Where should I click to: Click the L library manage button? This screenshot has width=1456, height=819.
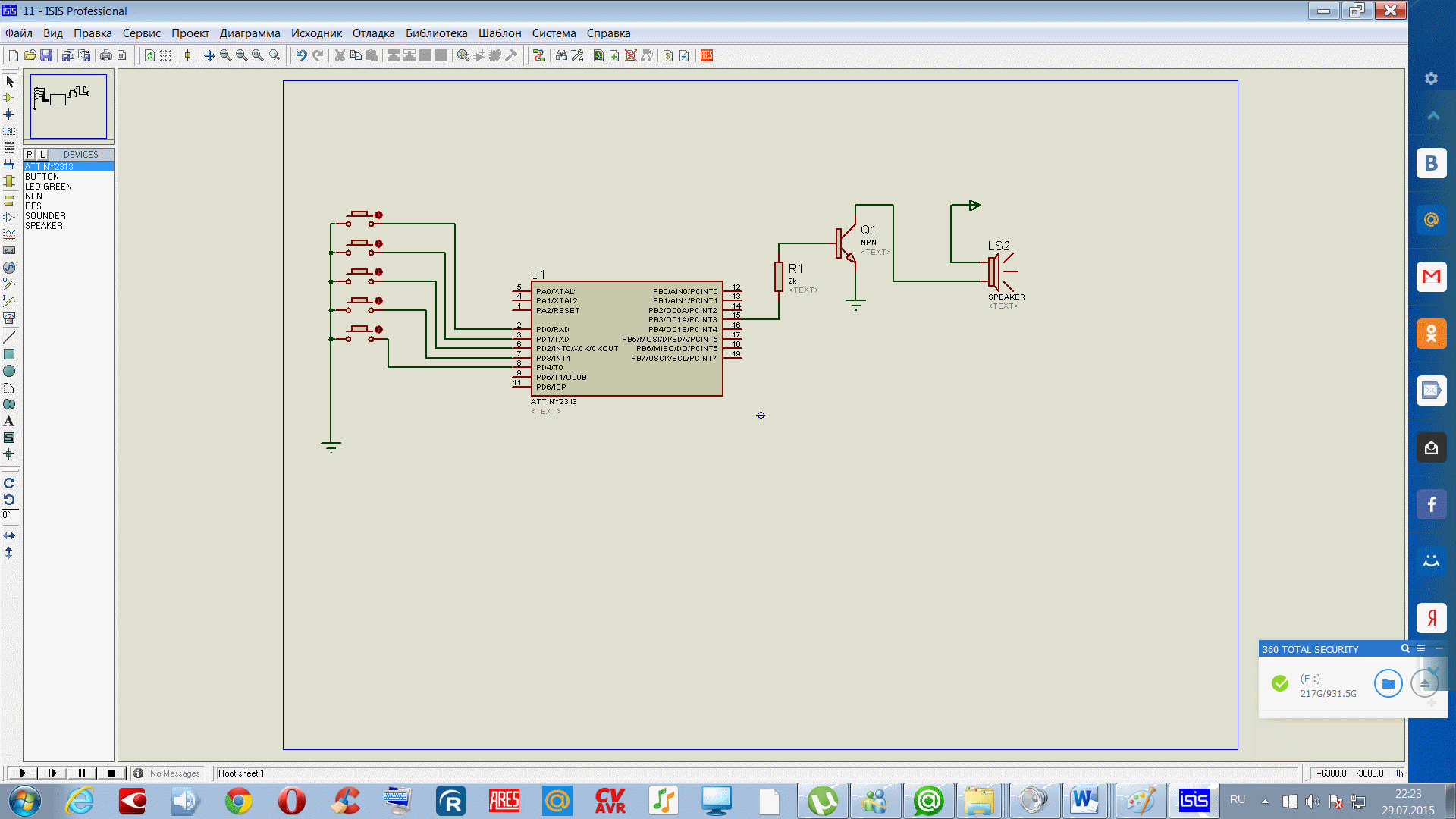42,154
